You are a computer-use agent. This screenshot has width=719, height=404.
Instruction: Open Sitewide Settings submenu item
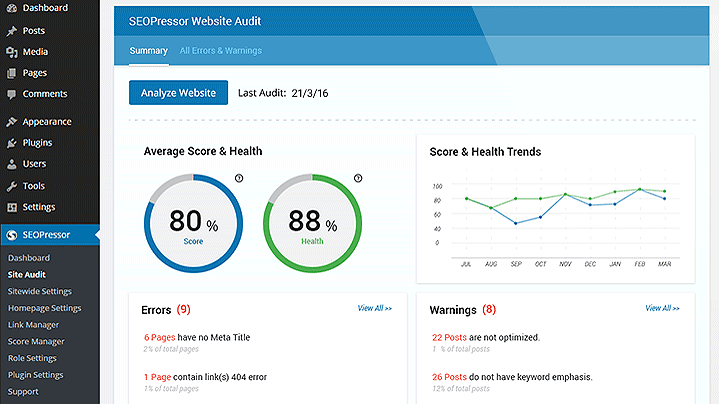coord(39,291)
